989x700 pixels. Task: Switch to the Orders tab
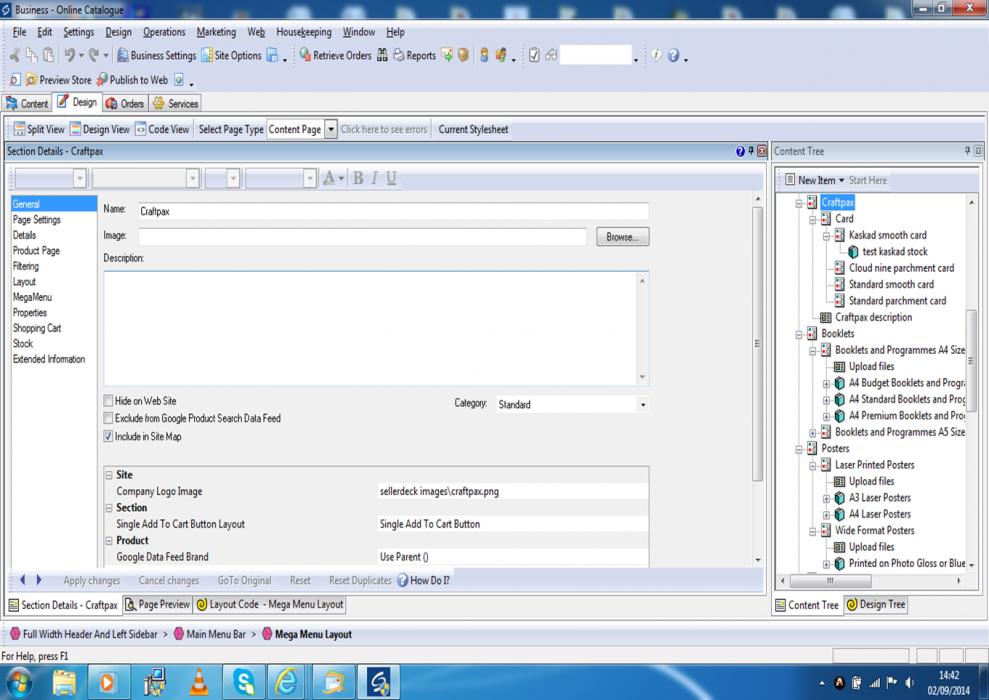point(125,103)
